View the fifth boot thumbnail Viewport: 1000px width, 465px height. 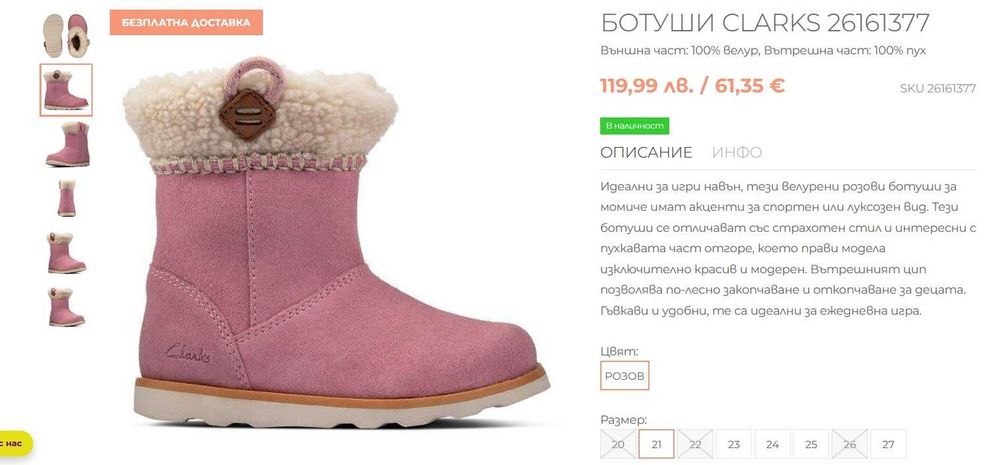pyautogui.click(x=66, y=253)
